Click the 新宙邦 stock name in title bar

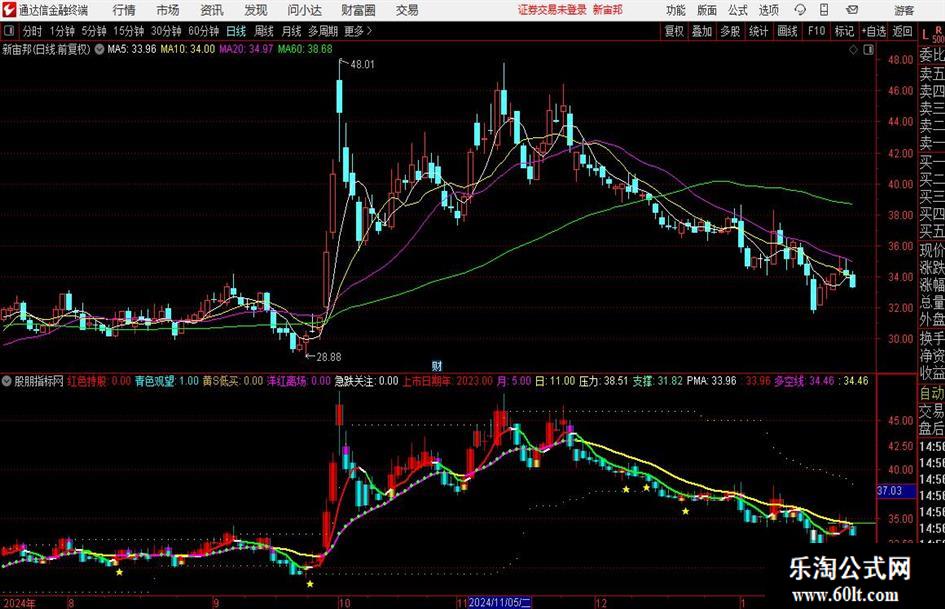point(607,10)
